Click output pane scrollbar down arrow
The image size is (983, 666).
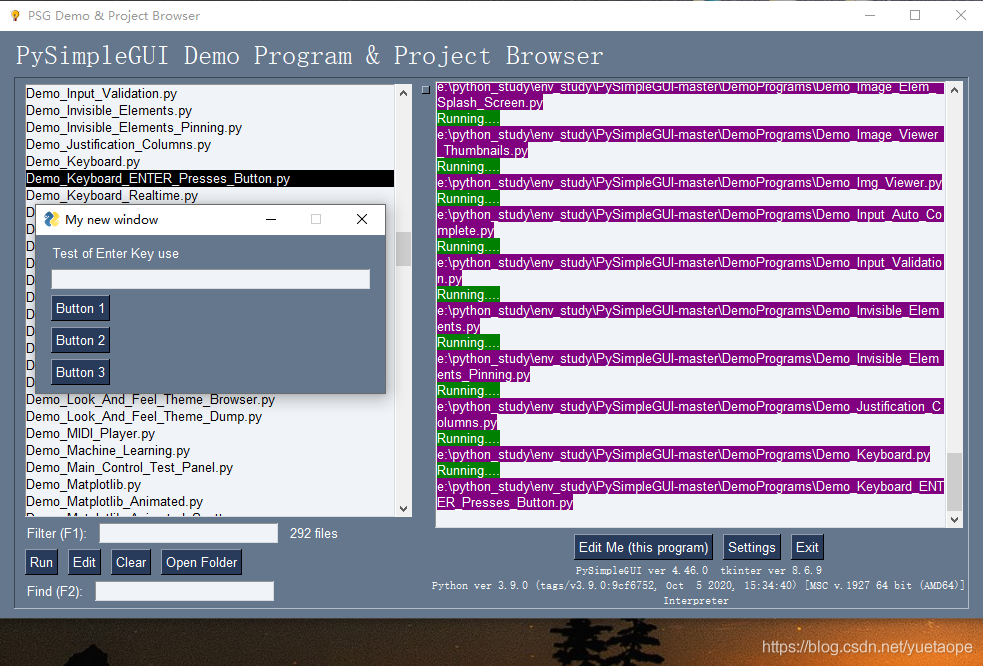coord(954,519)
